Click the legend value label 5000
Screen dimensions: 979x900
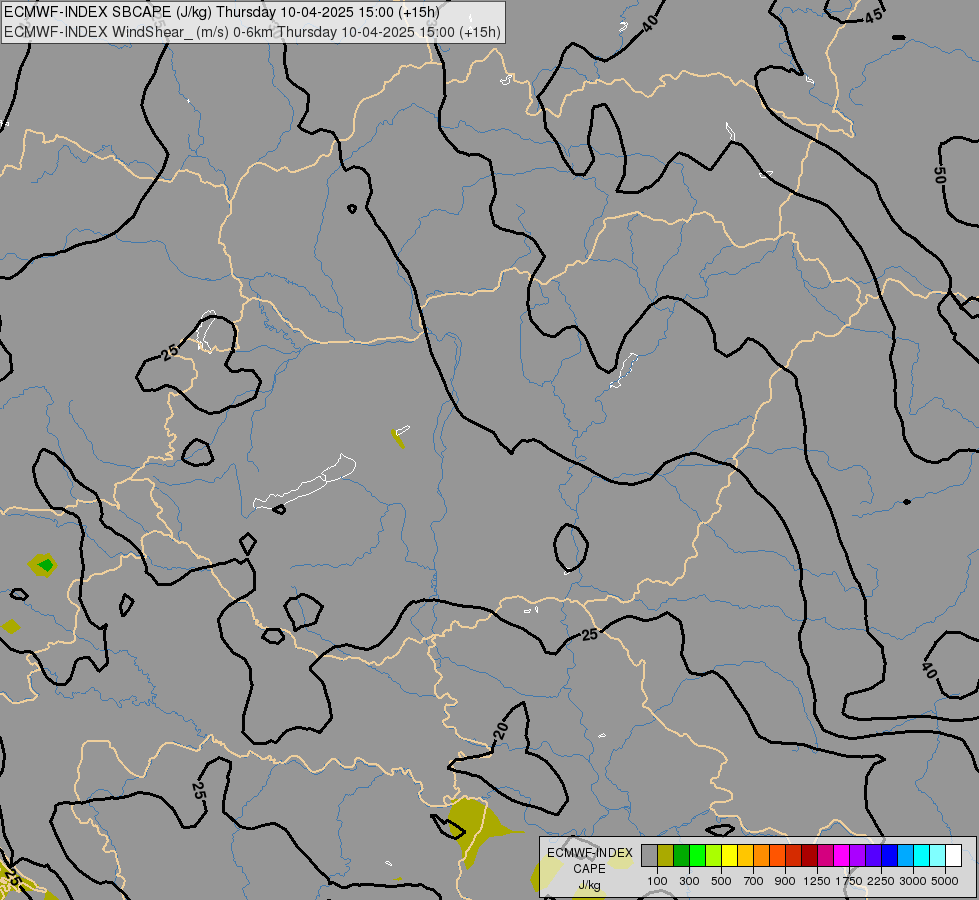point(945,881)
